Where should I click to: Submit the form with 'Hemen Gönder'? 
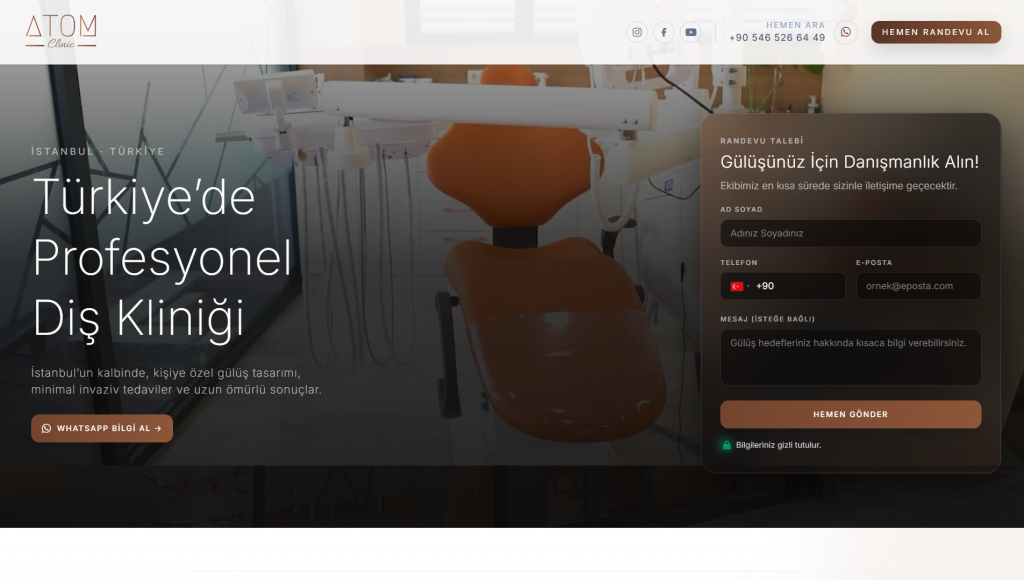(x=850, y=414)
